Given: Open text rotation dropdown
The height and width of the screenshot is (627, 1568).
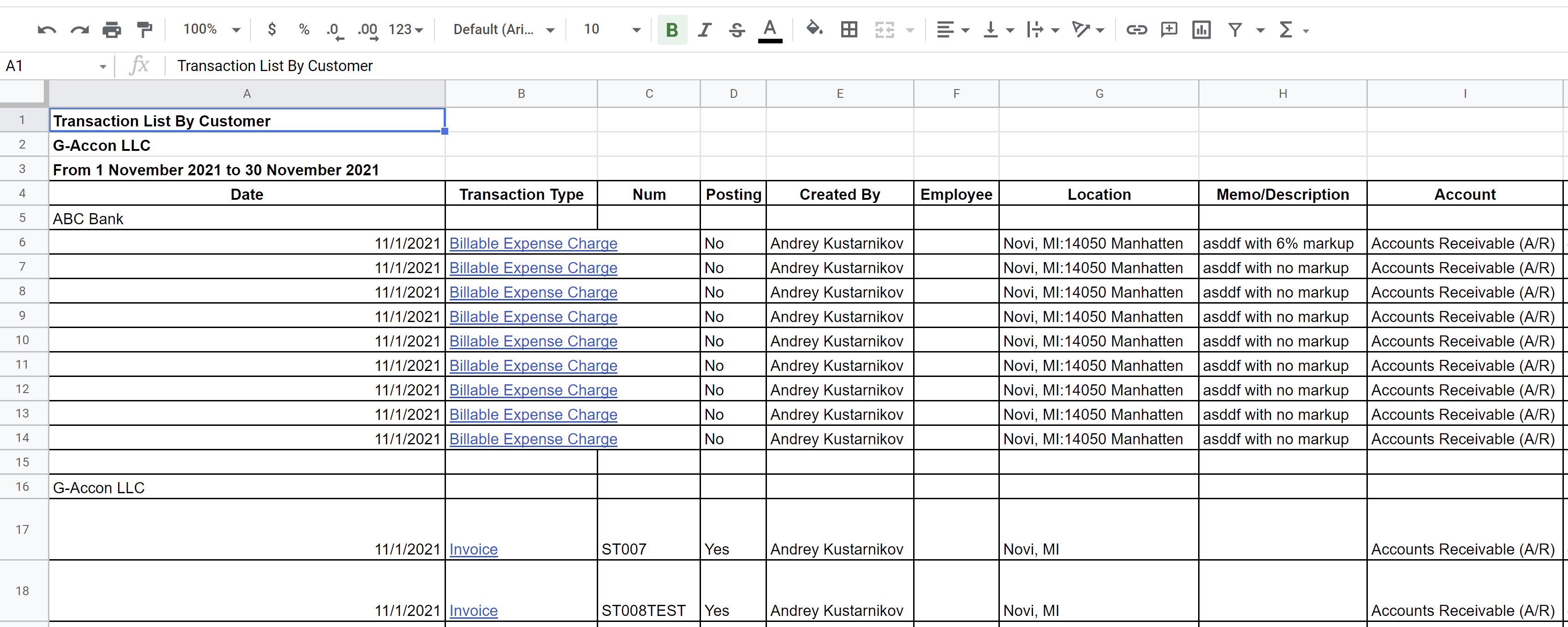Looking at the screenshot, I should click(x=1088, y=29).
